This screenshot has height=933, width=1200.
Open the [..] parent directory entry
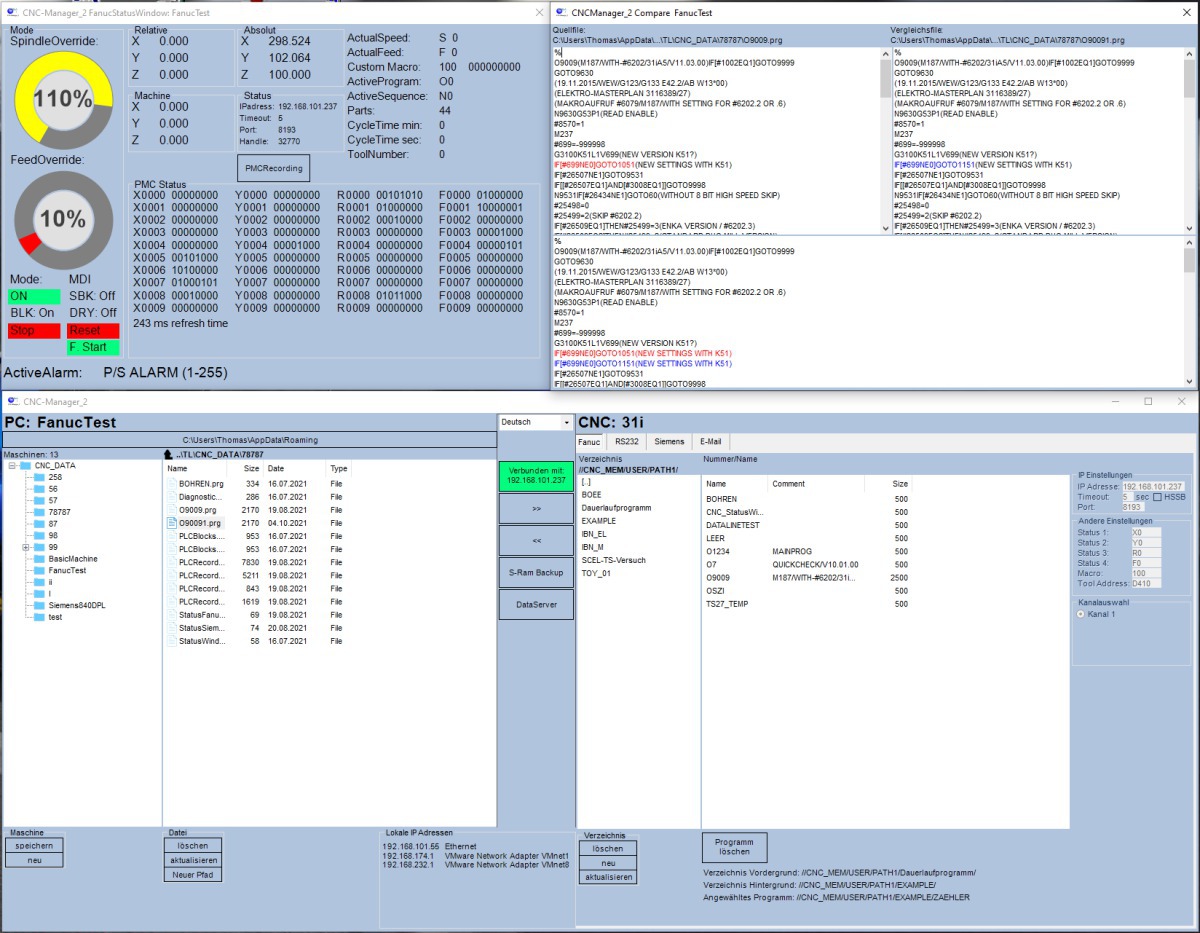(586, 482)
